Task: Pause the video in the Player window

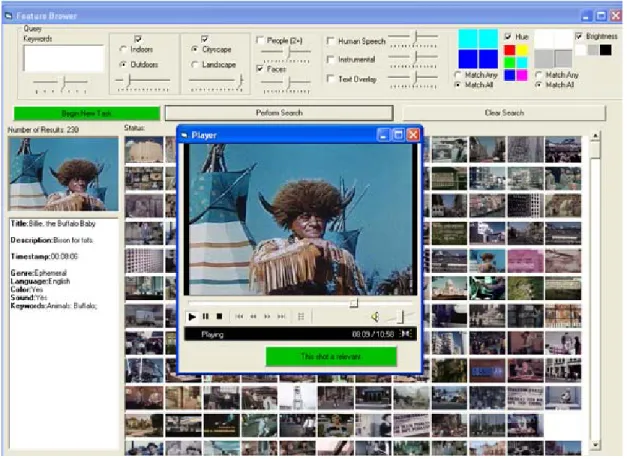Action: 206,317
